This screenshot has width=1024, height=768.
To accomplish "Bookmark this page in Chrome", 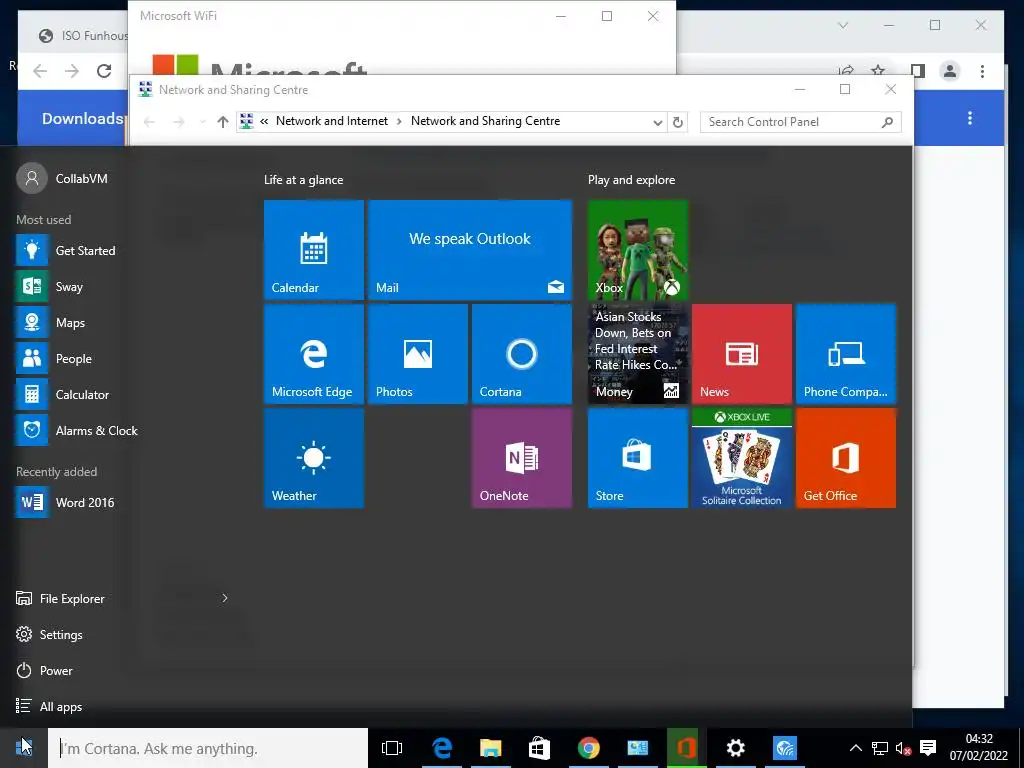I will coord(878,70).
